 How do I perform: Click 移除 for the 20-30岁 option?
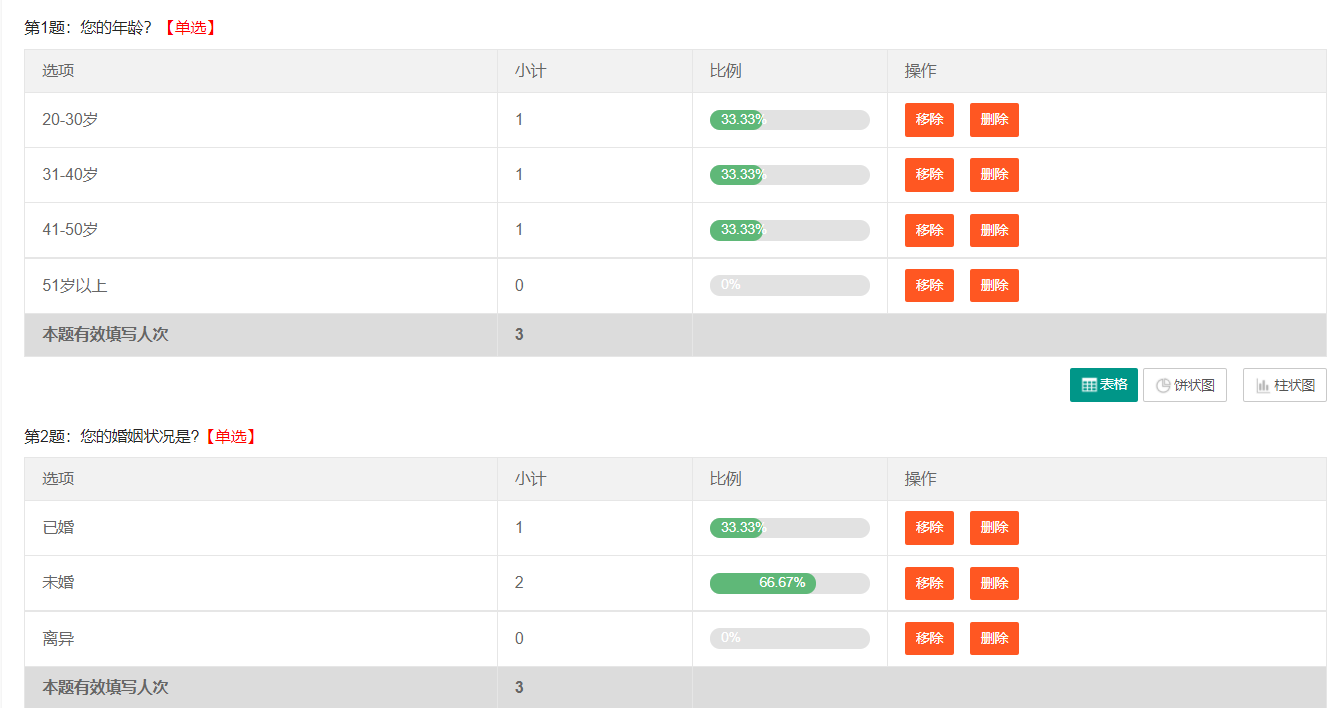point(929,120)
